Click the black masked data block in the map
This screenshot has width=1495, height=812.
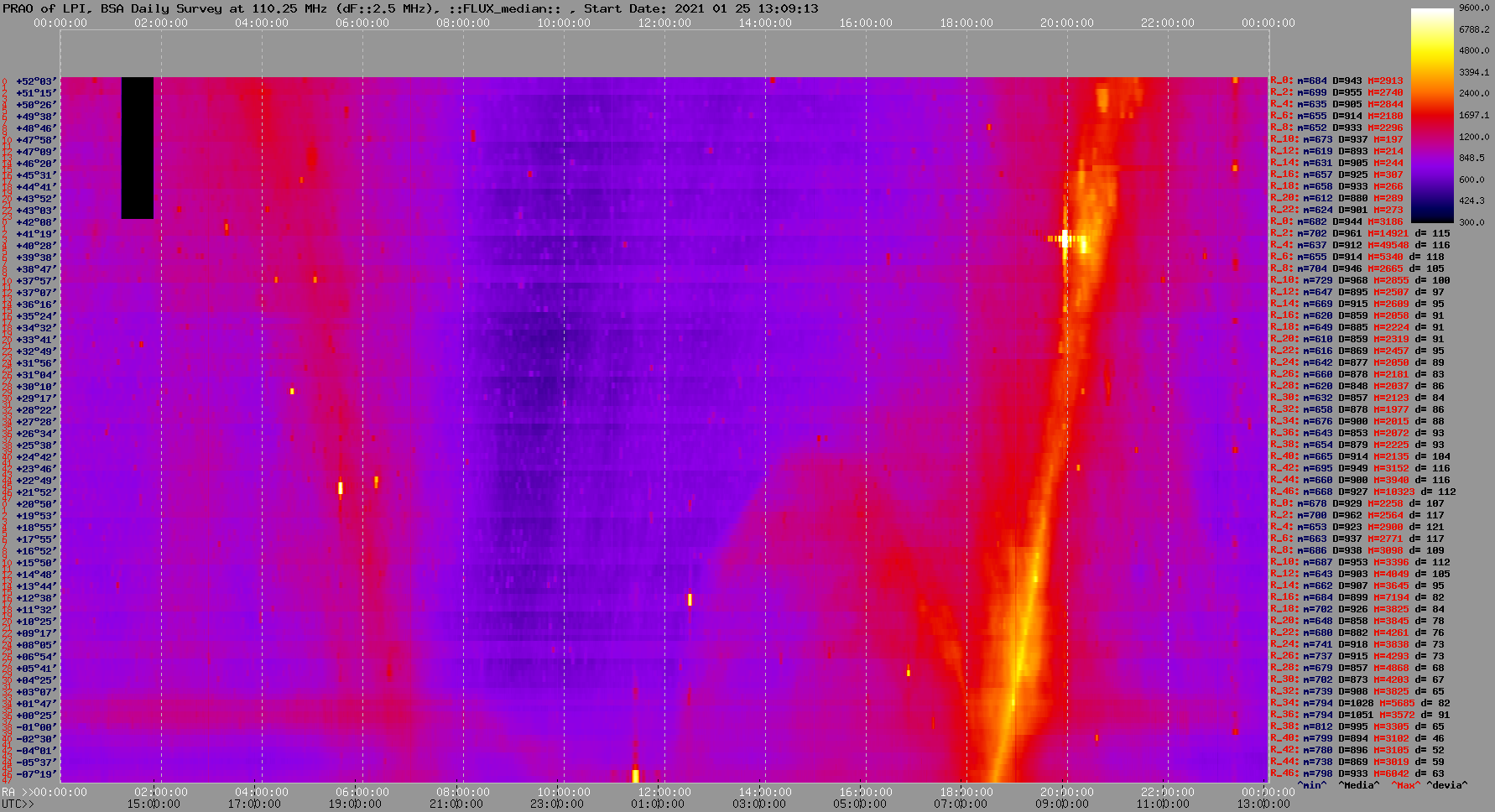pyautogui.click(x=138, y=148)
